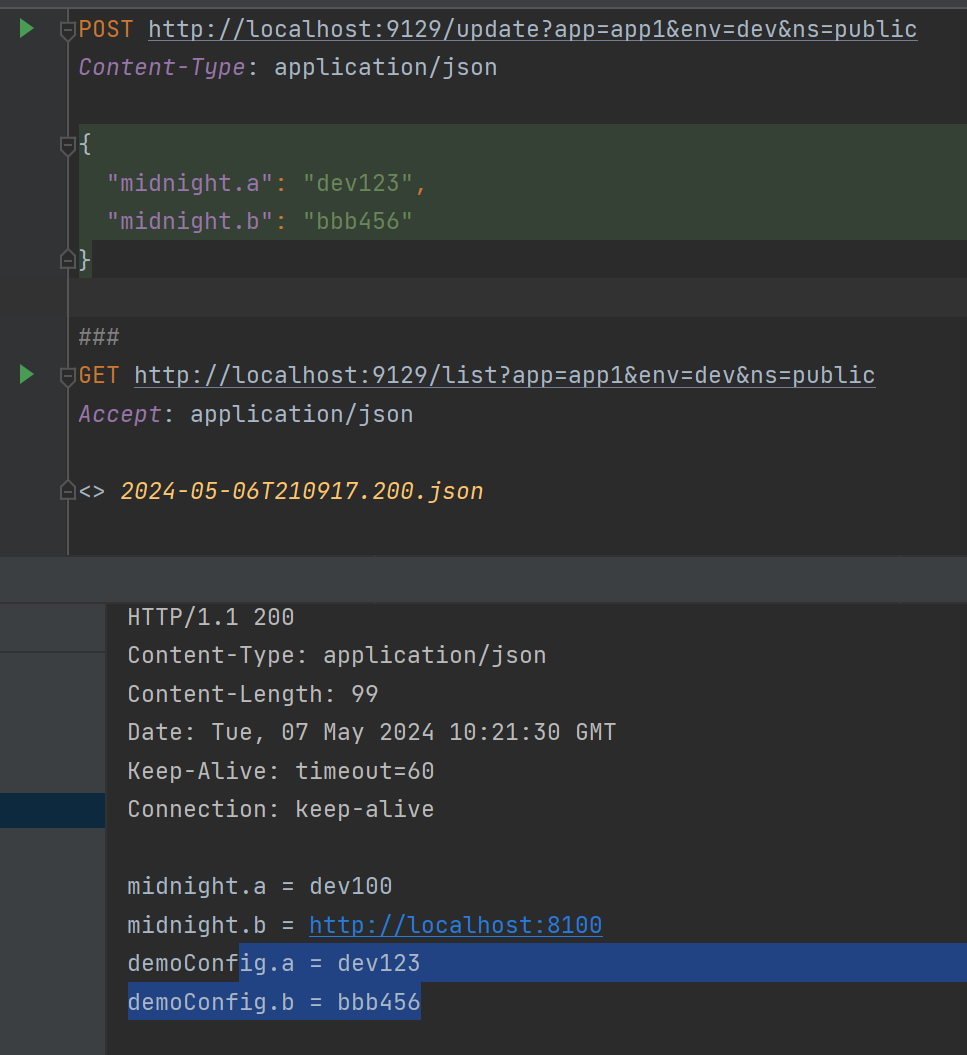Collapse fold at JSON closing brace

coord(67,259)
